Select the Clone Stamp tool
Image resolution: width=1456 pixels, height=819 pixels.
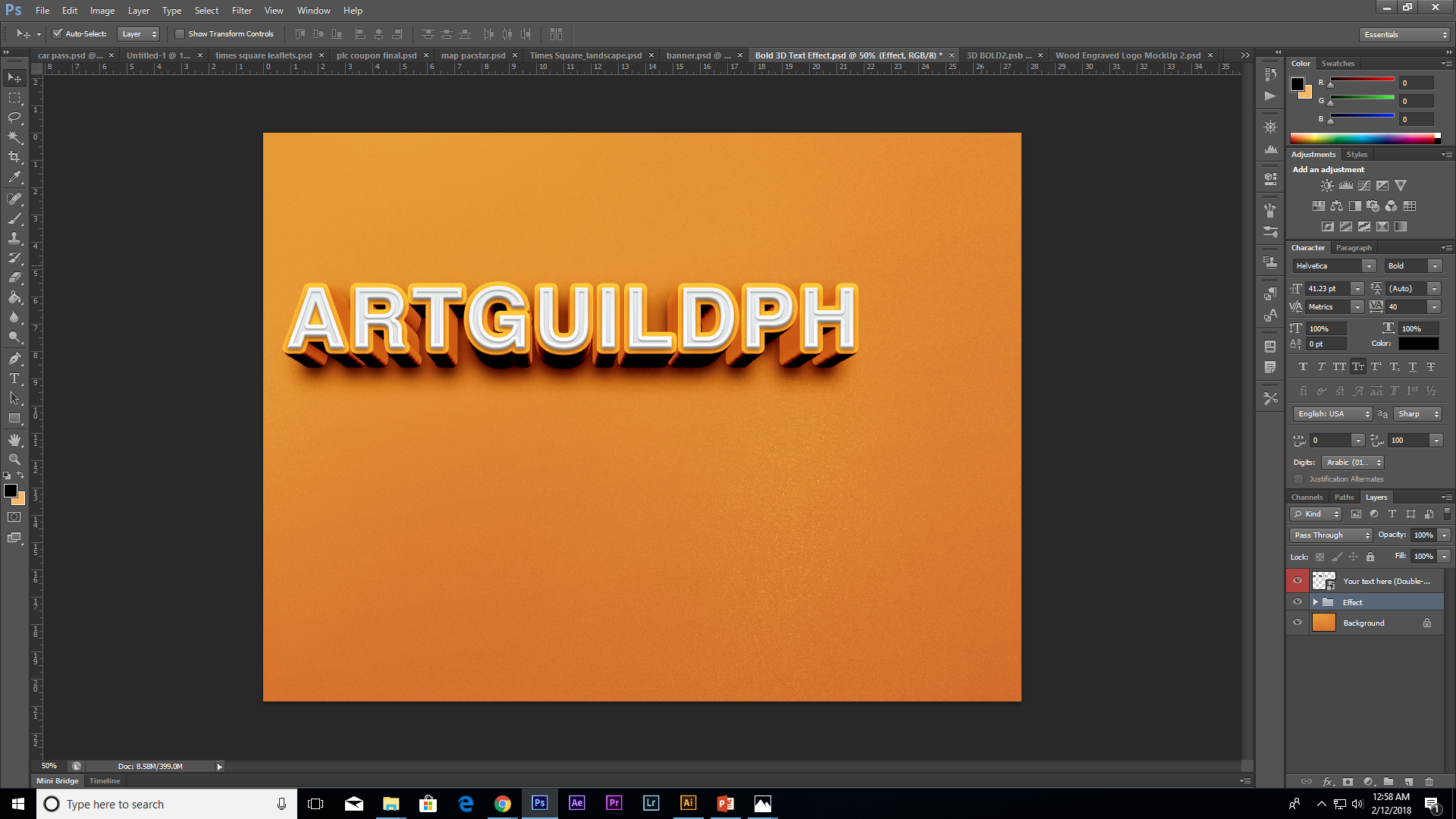[x=14, y=238]
